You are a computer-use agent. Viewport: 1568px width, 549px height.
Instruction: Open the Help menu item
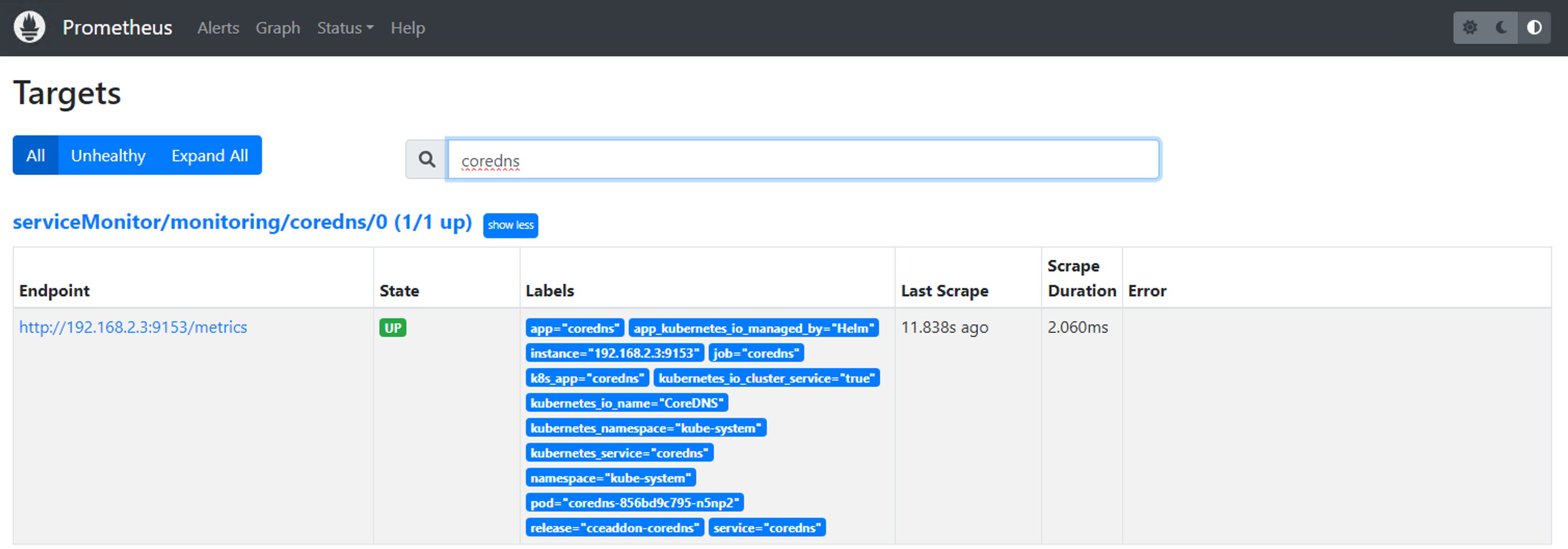(x=407, y=28)
